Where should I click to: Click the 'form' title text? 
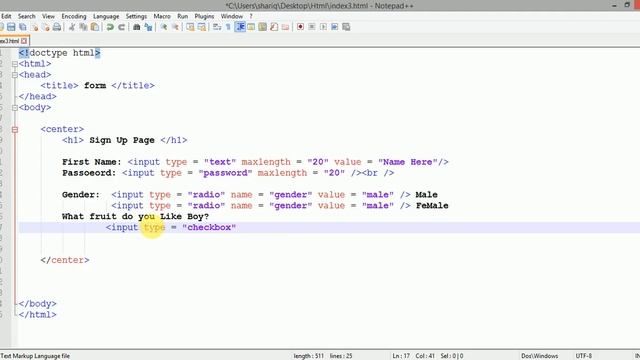95,86
